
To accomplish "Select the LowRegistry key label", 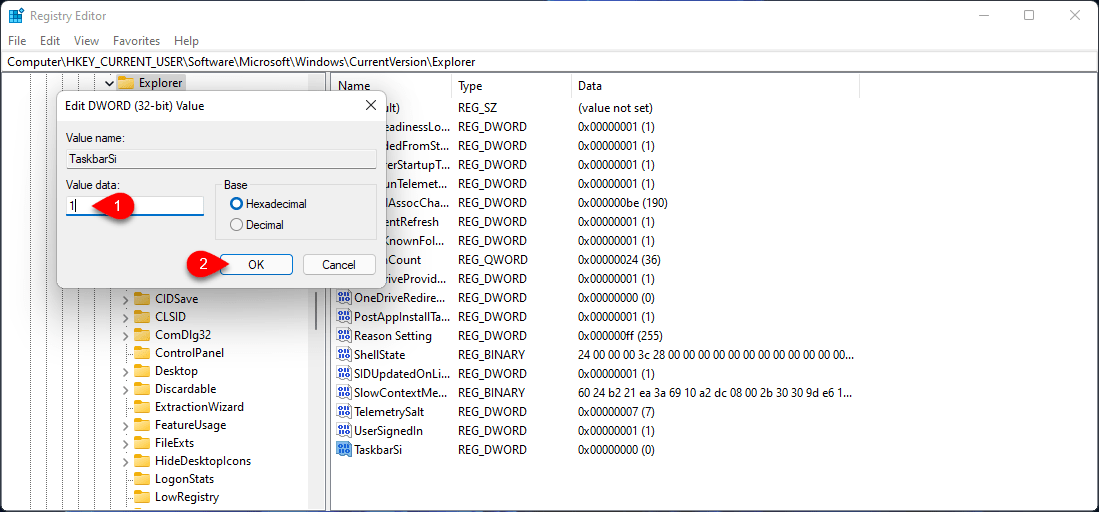I will click(x=187, y=497).
